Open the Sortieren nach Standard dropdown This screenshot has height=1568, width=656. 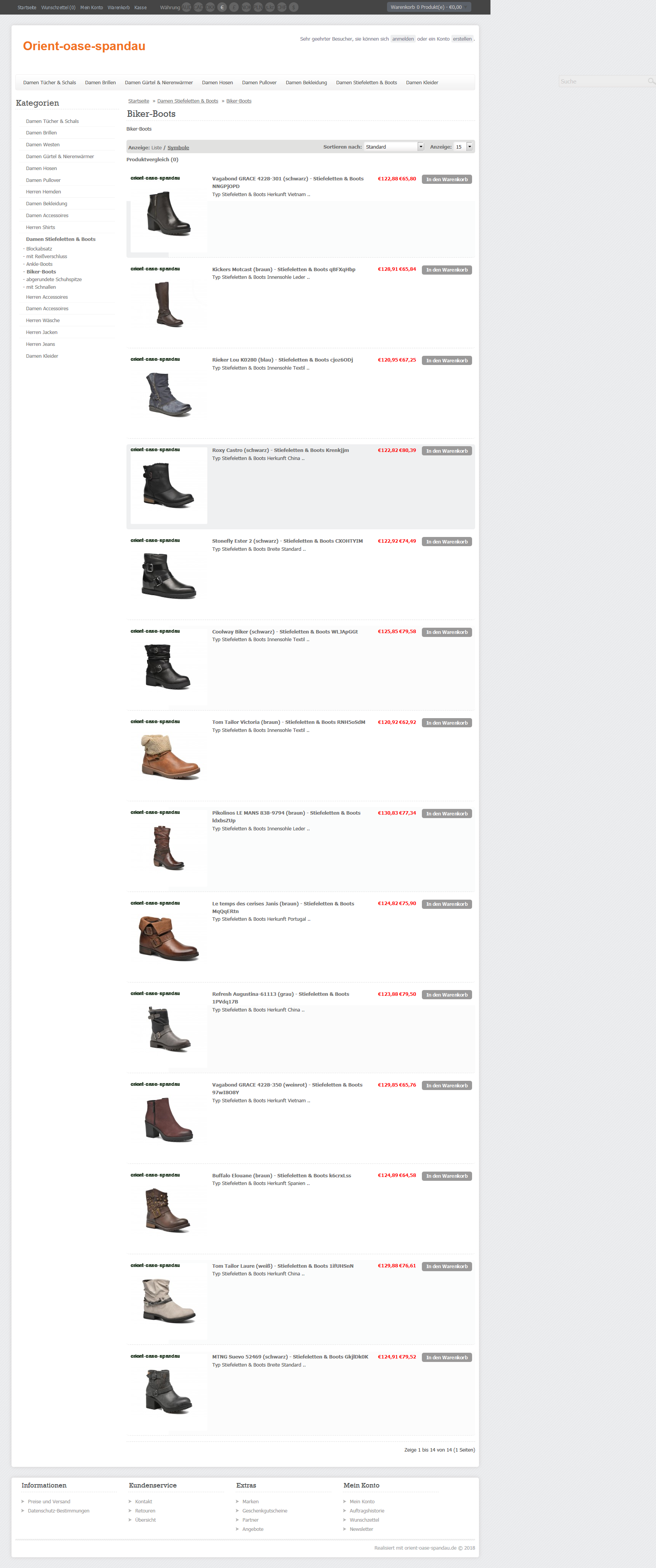394,147
